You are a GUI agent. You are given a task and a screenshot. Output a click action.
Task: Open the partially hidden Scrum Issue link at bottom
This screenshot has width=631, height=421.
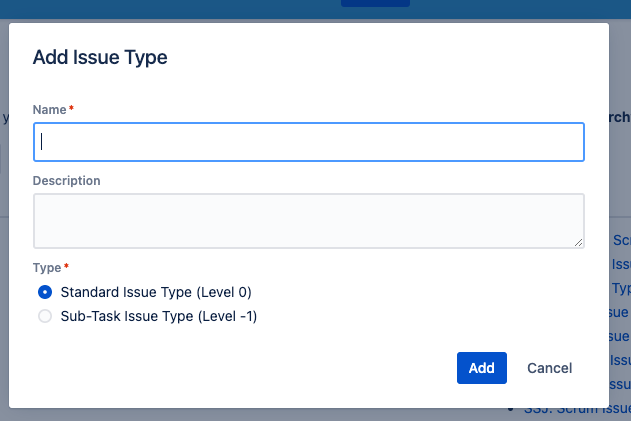coord(577,411)
